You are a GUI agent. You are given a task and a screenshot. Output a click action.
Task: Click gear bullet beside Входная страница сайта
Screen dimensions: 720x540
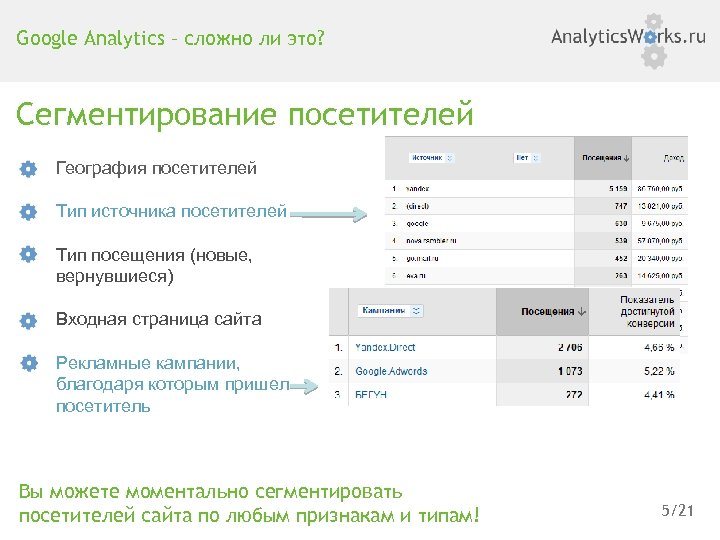pos(28,320)
